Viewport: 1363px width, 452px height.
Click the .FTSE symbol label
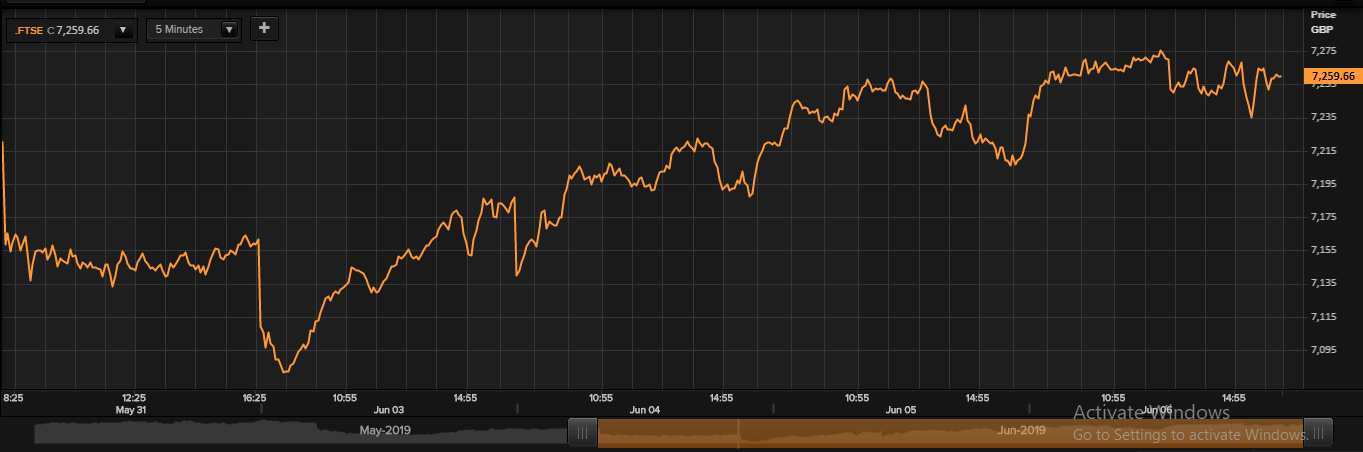29,30
